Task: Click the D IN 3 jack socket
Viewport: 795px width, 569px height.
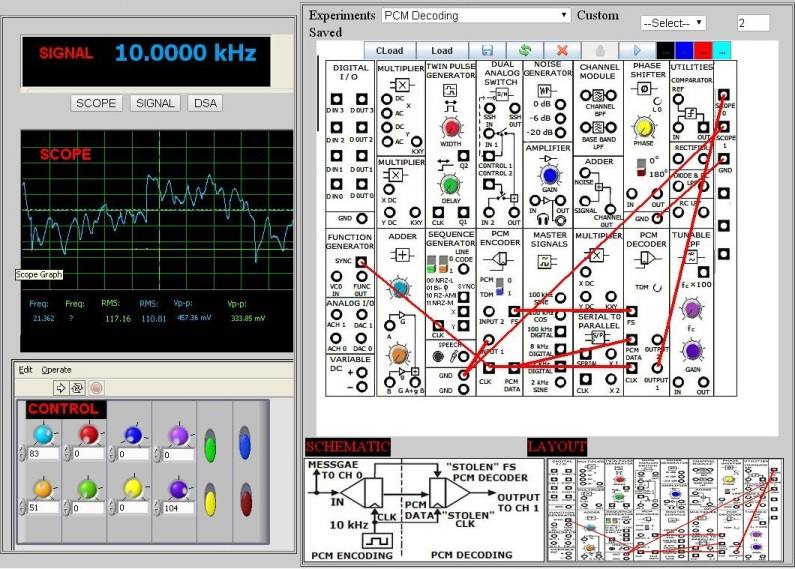Action: tap(336, 99)
